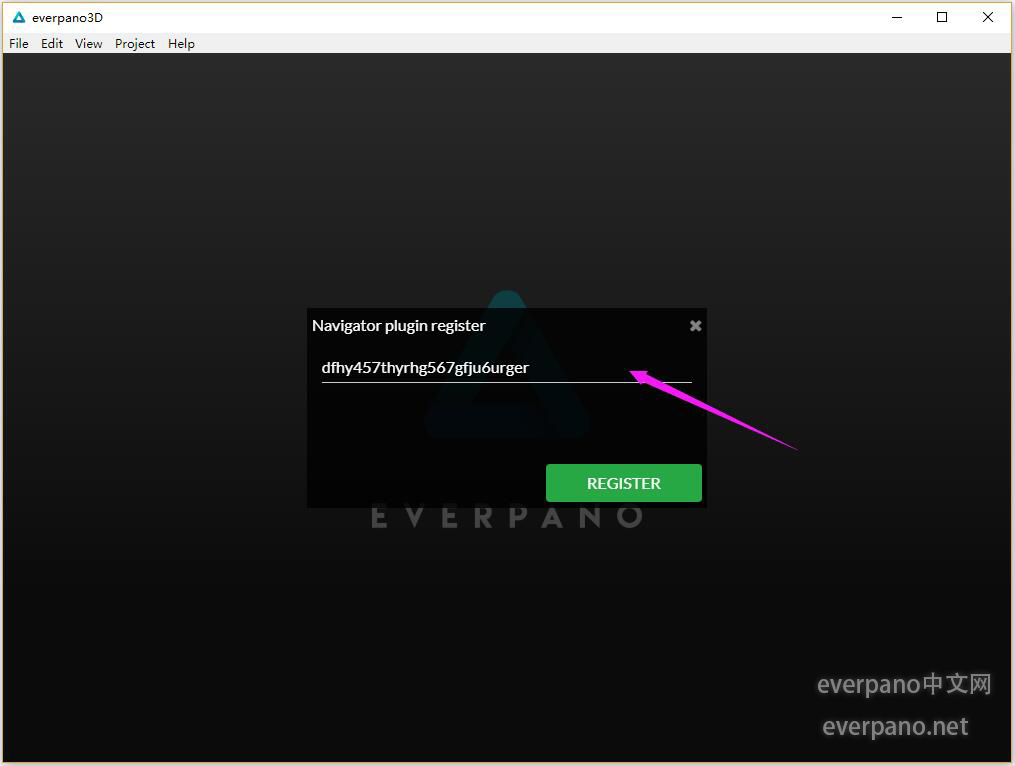
Task: Open the Project menu
Action: [x=135, y=44]
